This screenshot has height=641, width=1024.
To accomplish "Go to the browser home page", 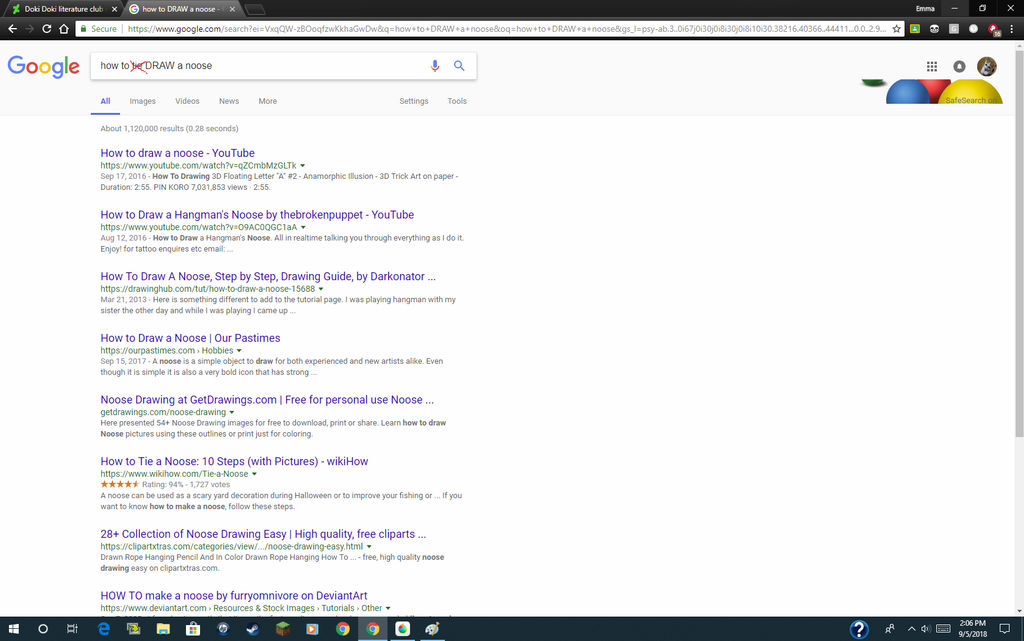I will point(63,29).
